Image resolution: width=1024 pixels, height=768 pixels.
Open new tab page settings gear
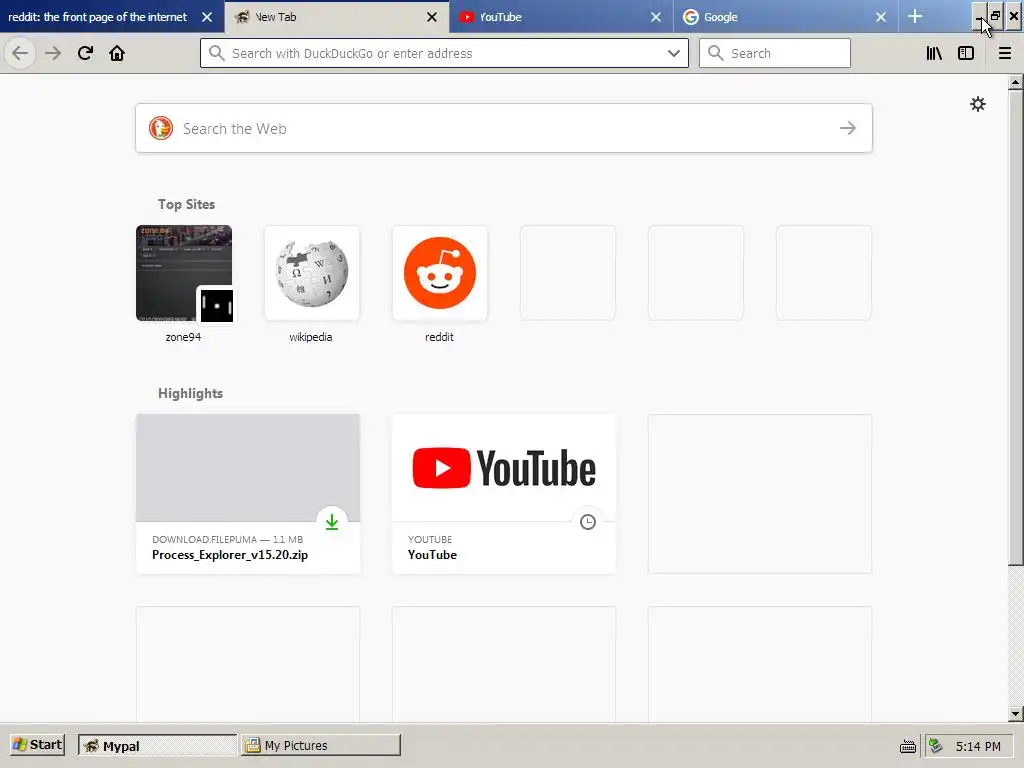coord(978,104)
